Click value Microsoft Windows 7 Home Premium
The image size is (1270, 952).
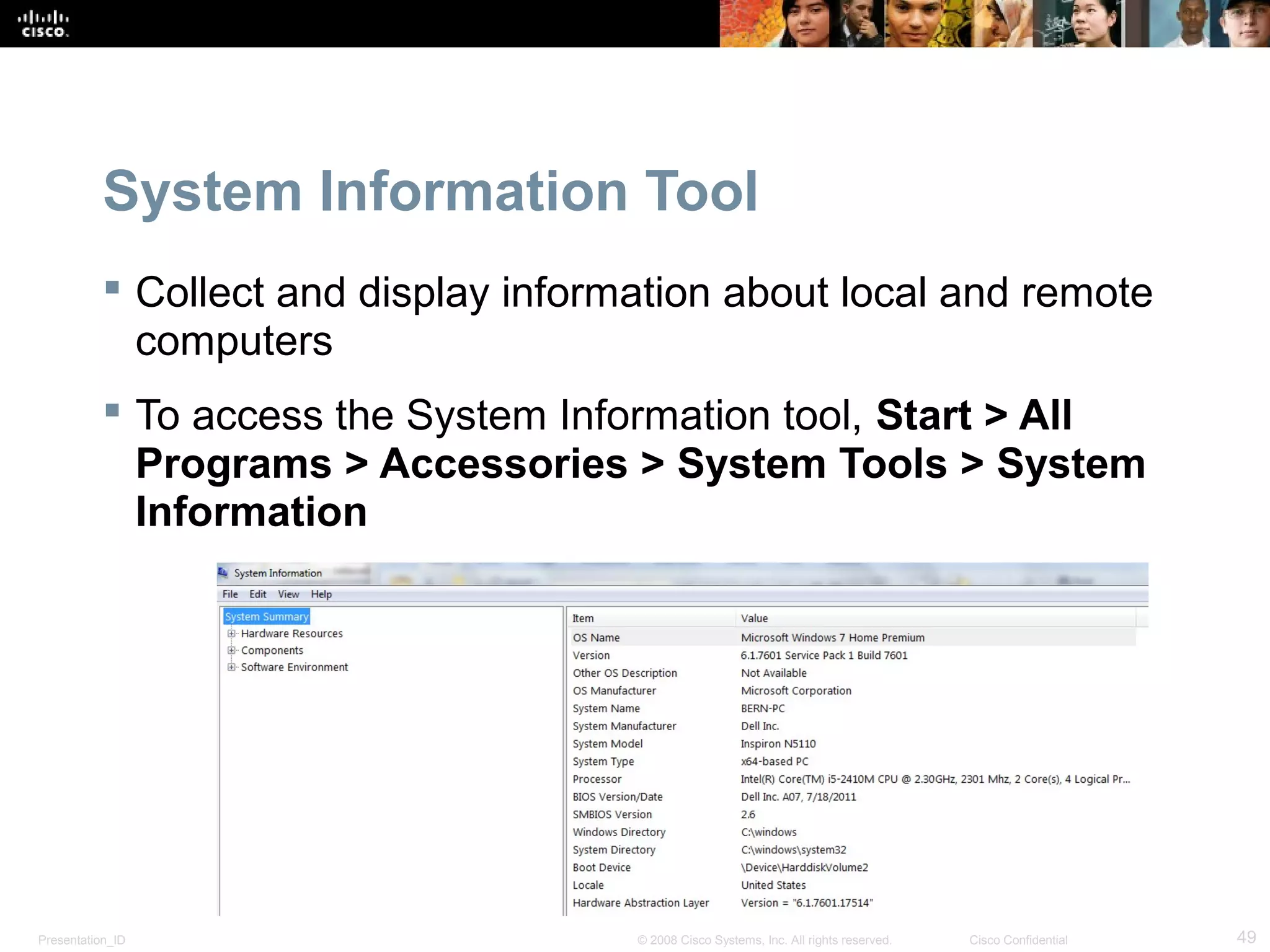point(832,637)
